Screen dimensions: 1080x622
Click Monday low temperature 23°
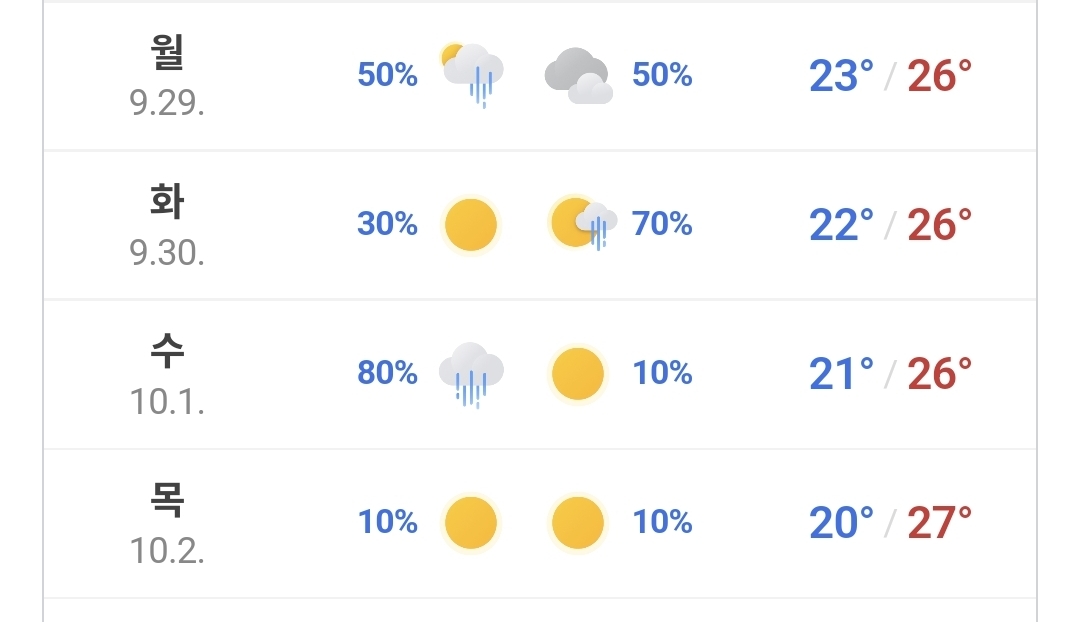tap(842, 76)
